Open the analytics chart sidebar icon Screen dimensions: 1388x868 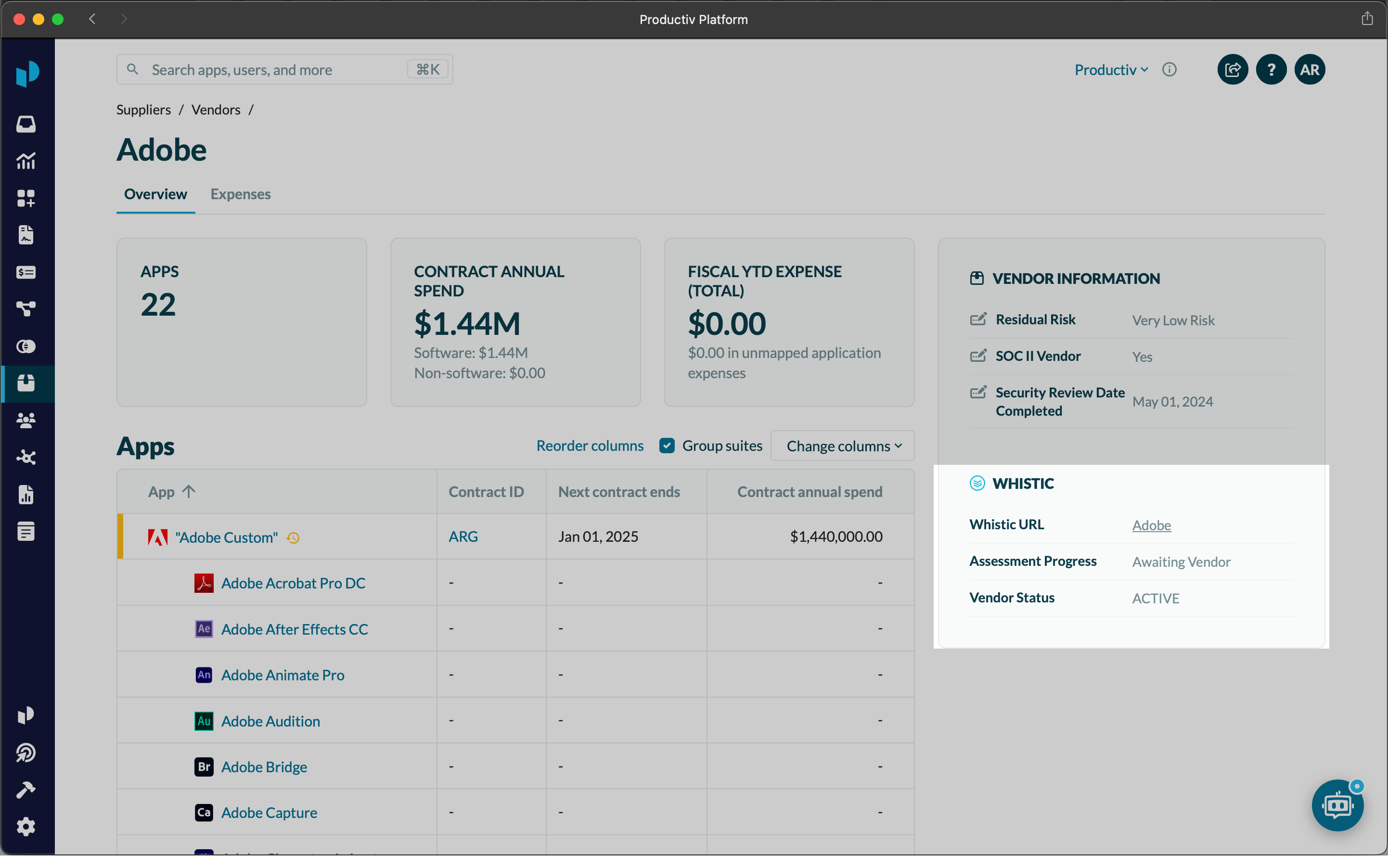pos(26,161)
